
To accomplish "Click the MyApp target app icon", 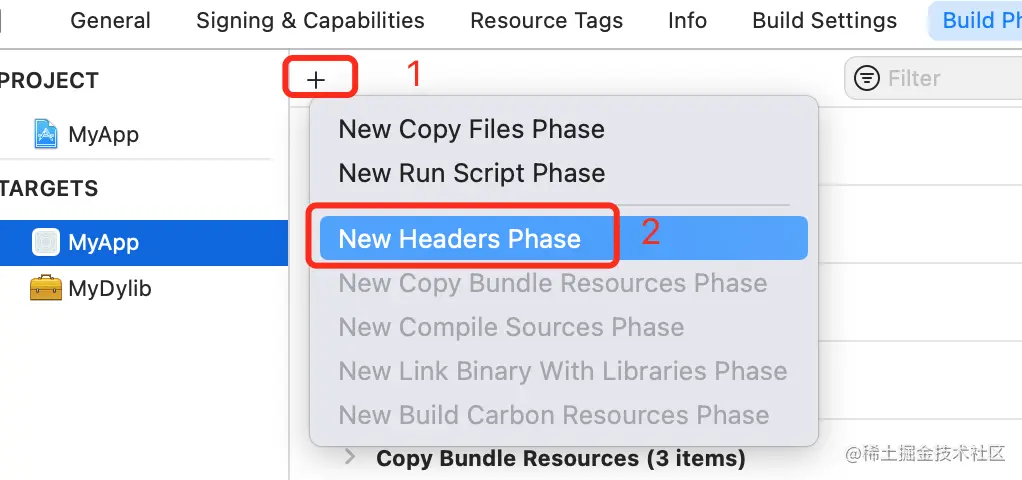I will tap(46, 242).
